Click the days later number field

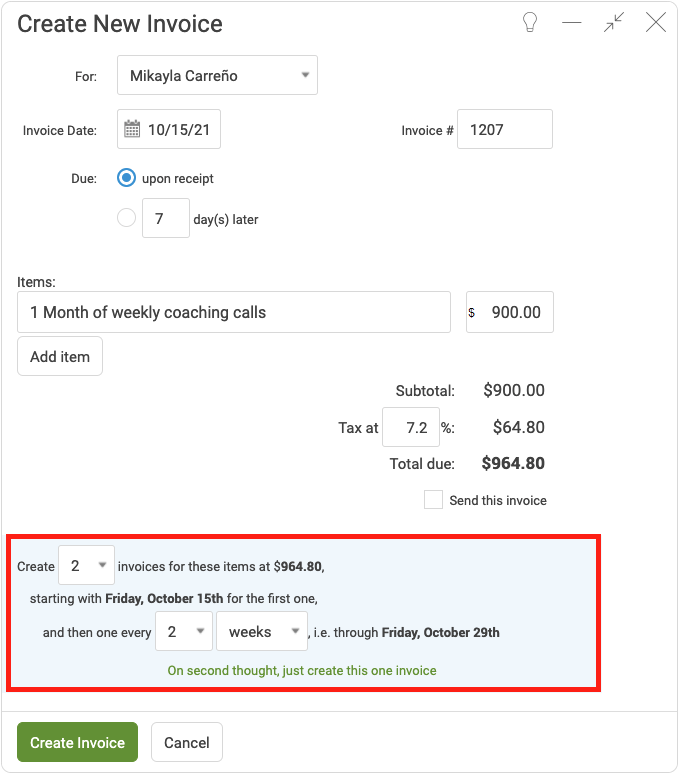click(x=166, y=218)
